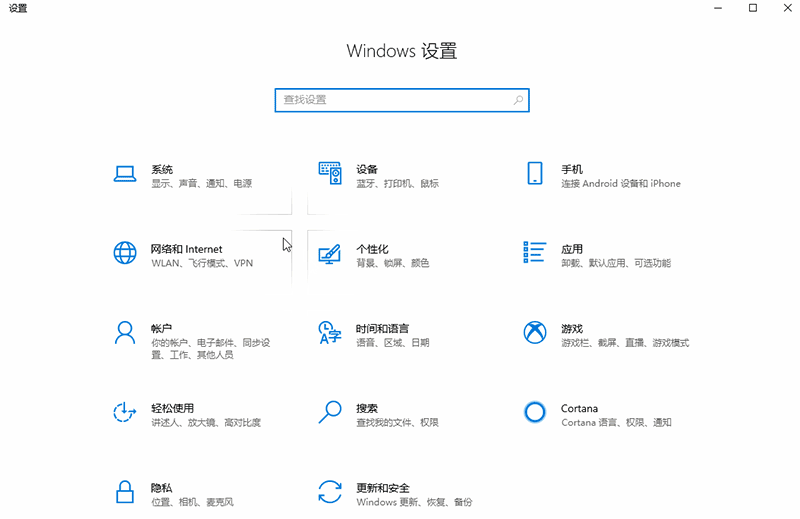Click 讲述人、放大镜、高对比度 description
800x519 pixels.
pos(206,423)
